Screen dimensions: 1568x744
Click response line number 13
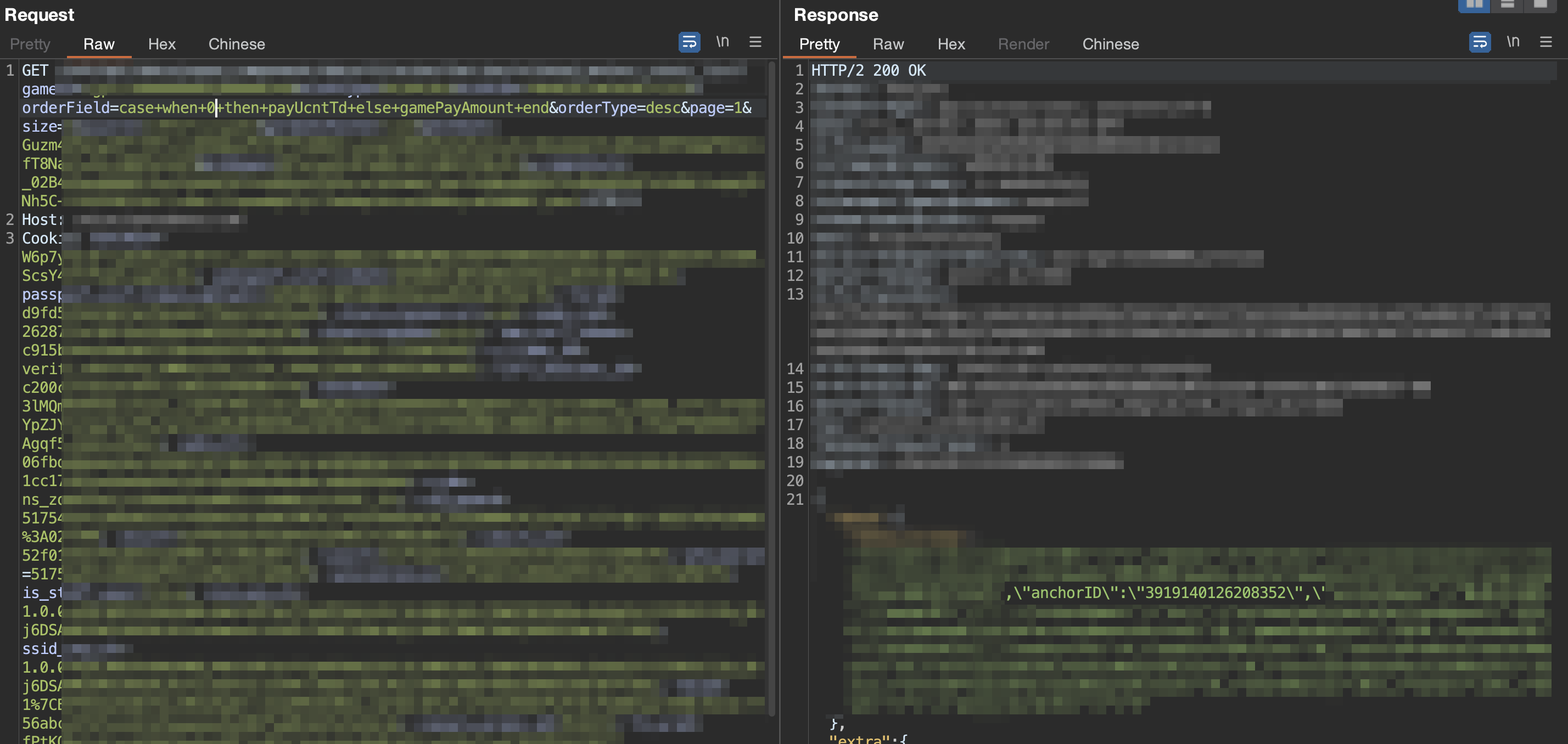pyautogui.click(x=795, y=295)
